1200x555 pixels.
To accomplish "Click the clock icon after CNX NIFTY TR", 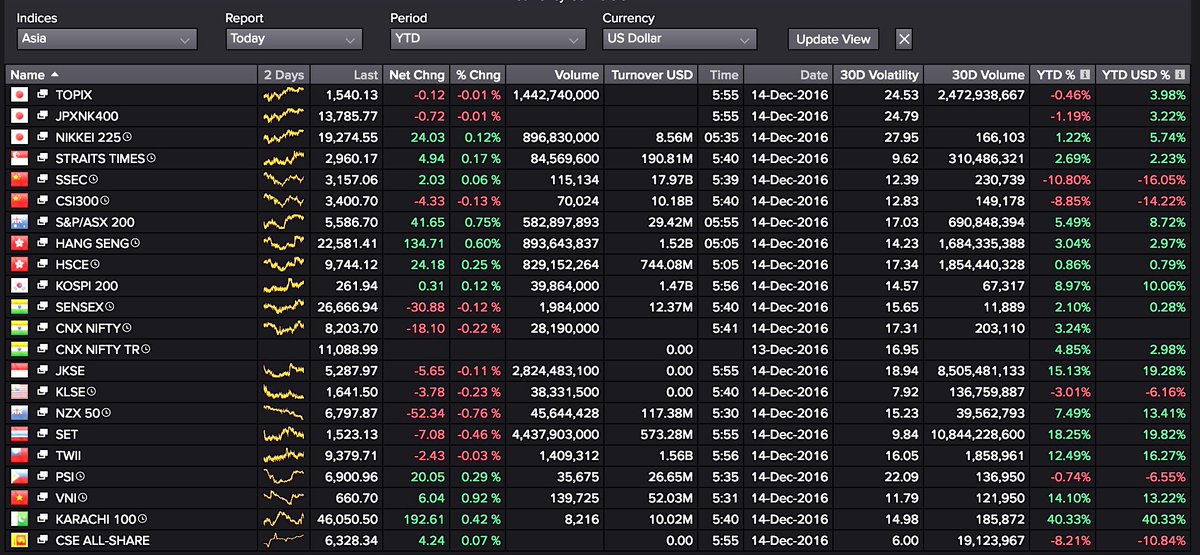I will point(145,349).
